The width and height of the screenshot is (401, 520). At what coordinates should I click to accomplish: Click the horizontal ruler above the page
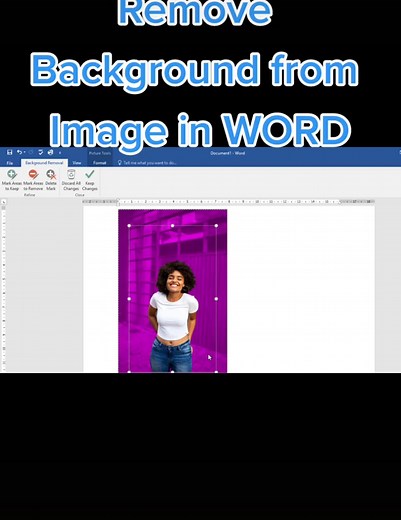pos(229,201)
